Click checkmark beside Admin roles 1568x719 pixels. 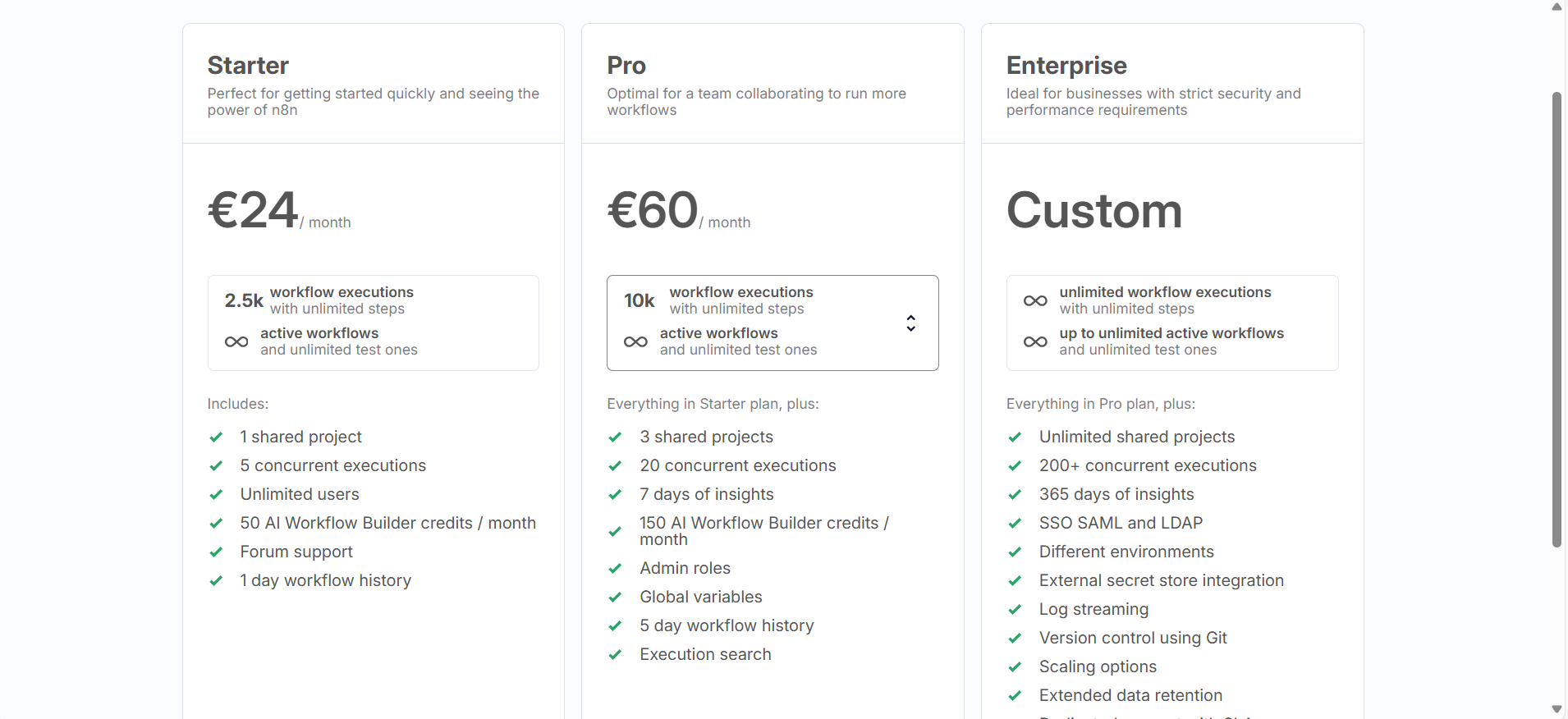point(615,569)
